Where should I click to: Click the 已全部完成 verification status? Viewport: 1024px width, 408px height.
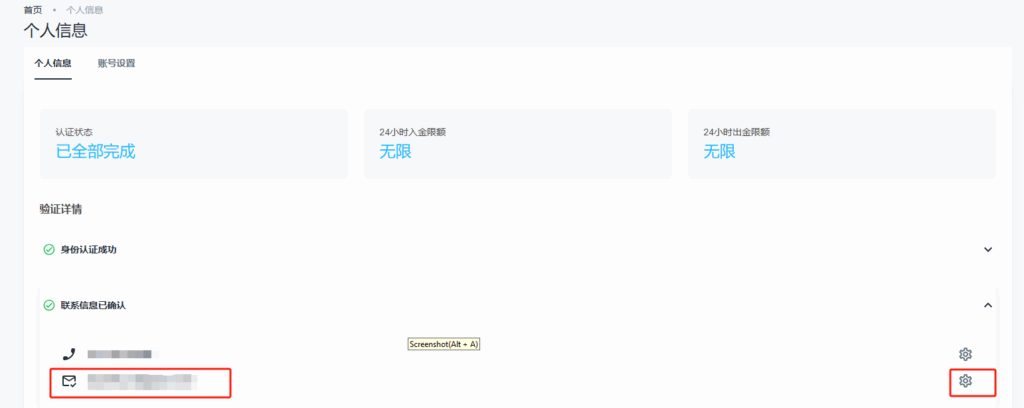point(95,152)
